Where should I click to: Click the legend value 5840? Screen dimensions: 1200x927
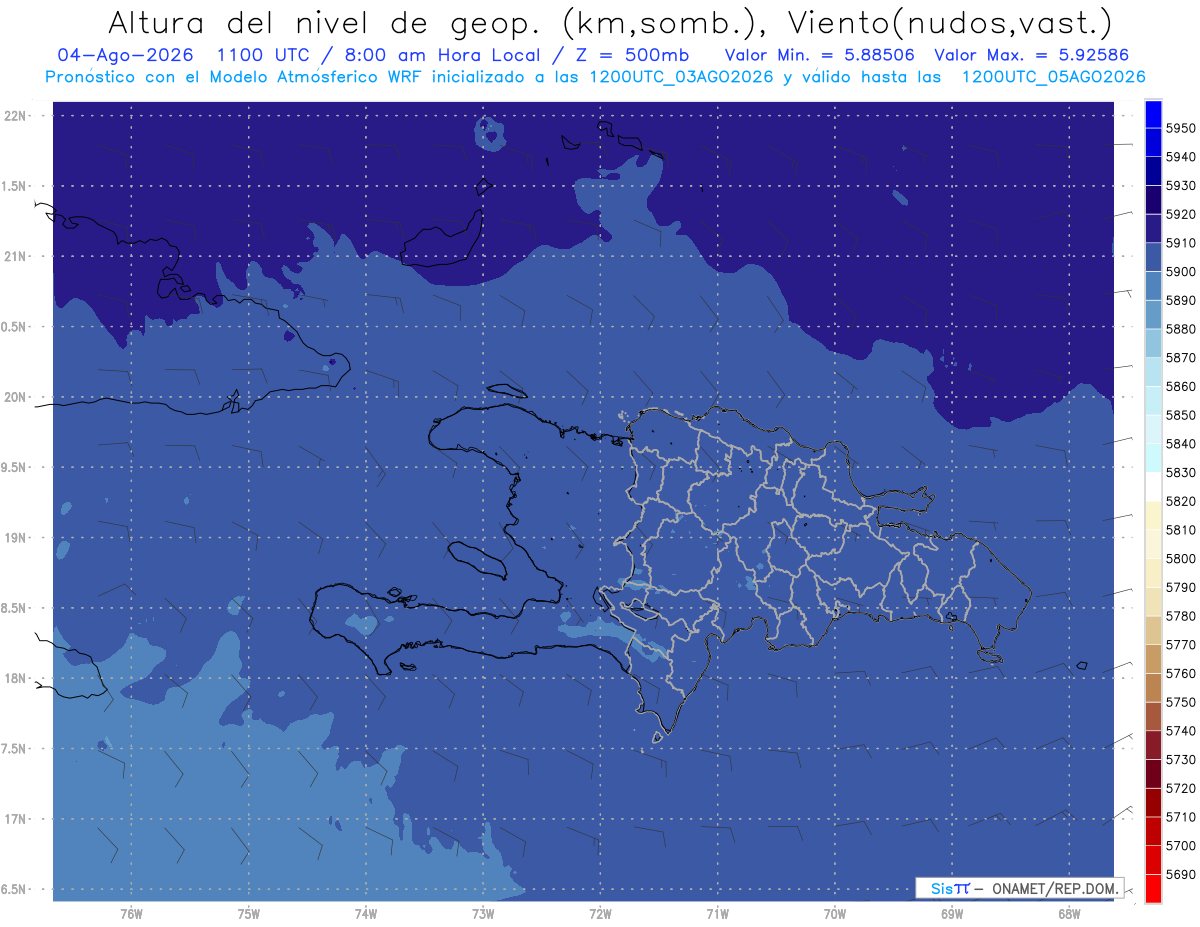click(1180, 444)
